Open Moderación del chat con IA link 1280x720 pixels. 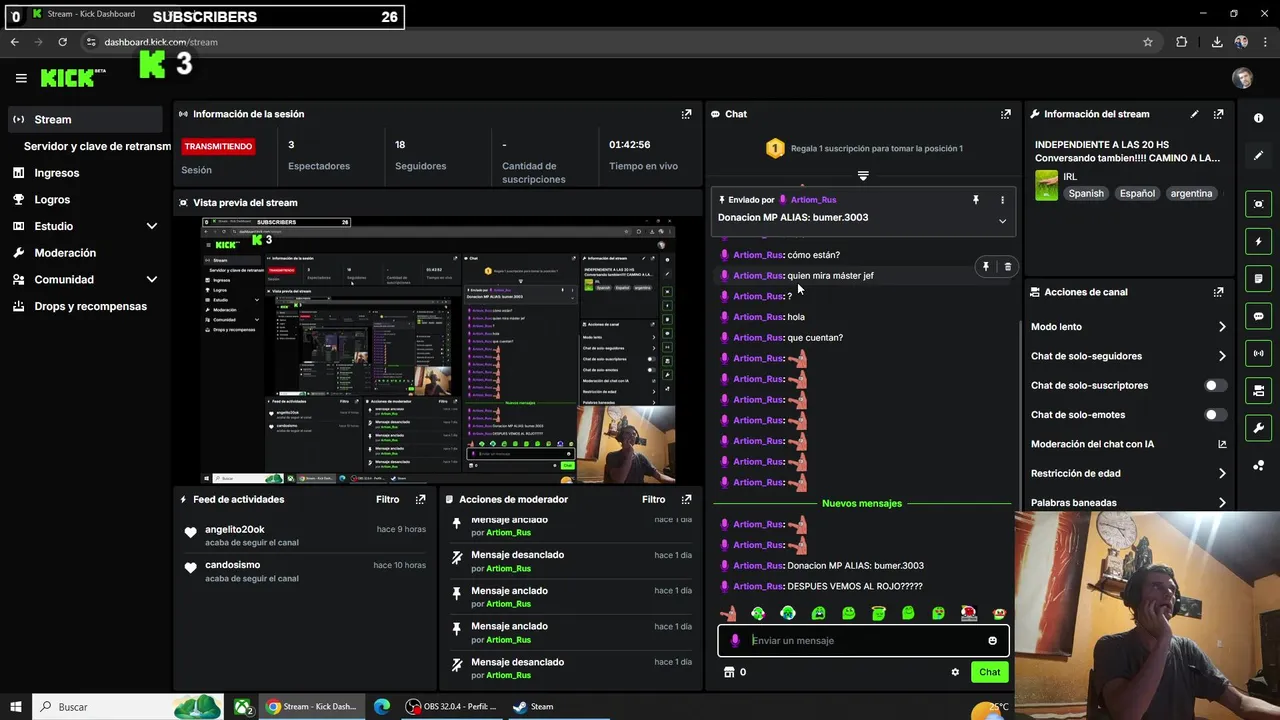[x=1128, y=444]
